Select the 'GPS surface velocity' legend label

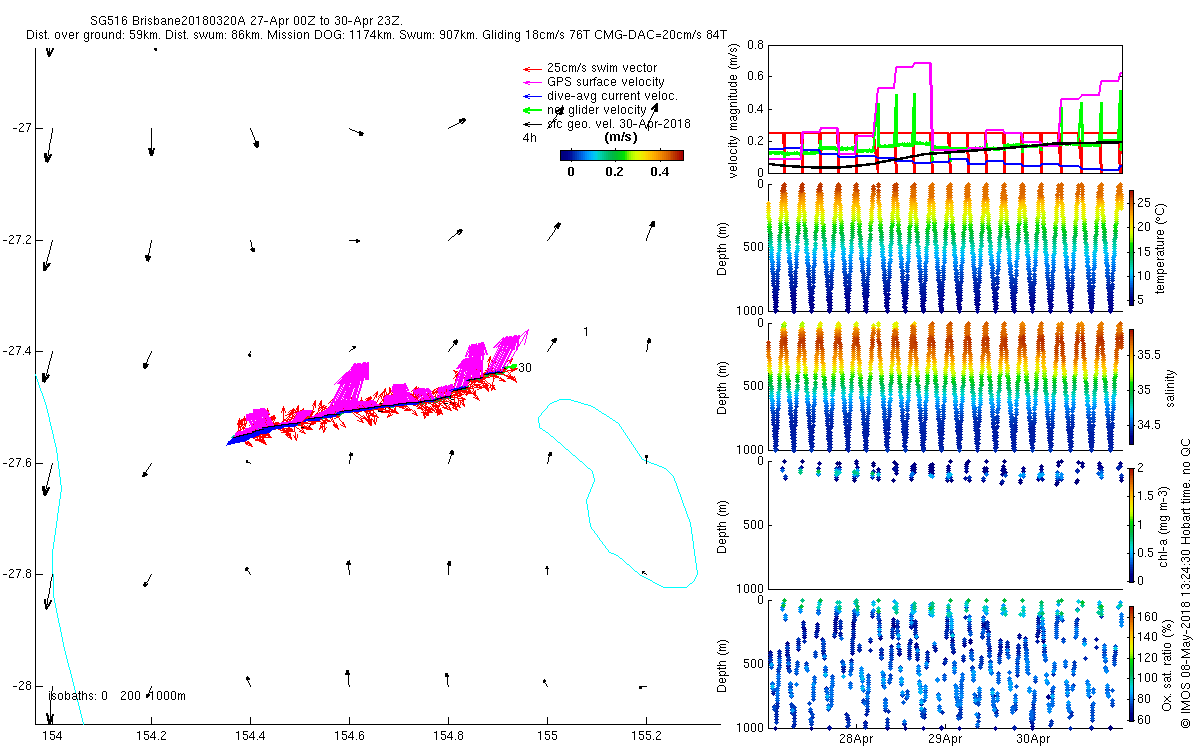pos(606,82)
